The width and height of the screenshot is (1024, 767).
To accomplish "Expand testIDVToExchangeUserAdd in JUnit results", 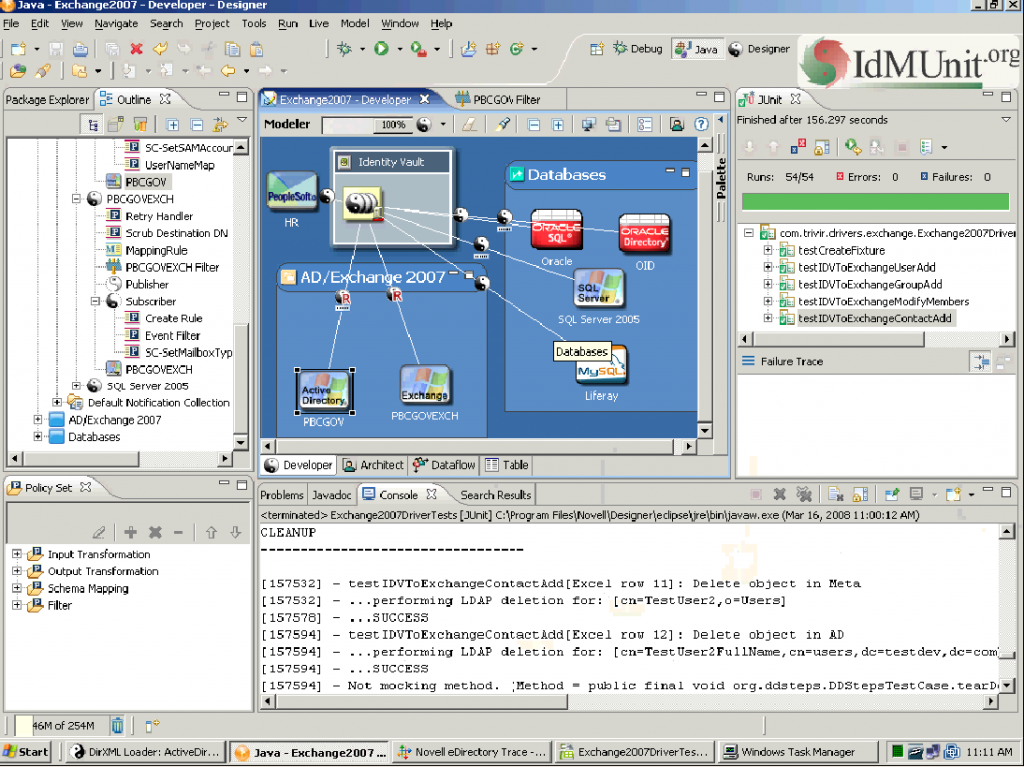I will (x=768, y=267).
